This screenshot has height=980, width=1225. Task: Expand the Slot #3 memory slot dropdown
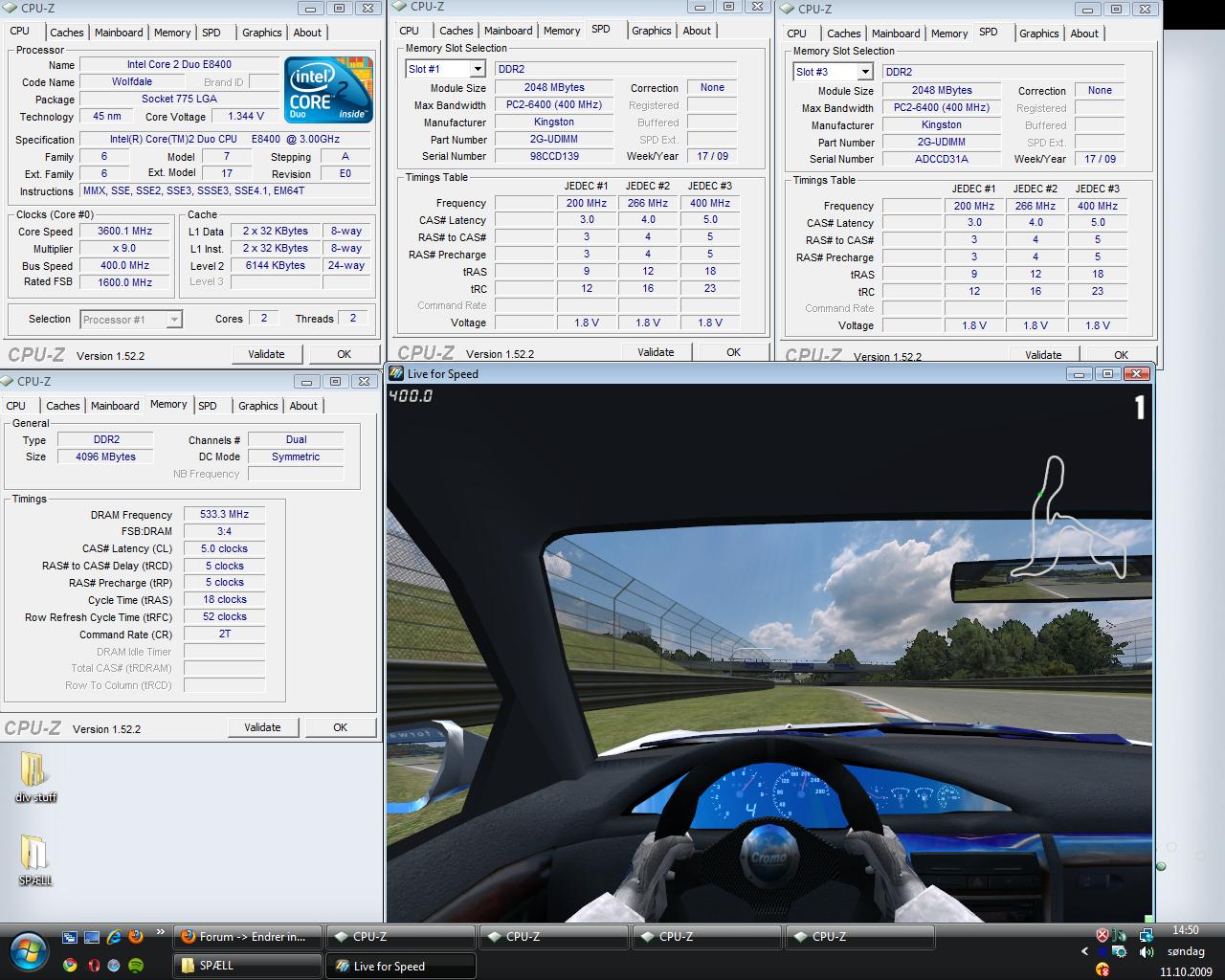coord(864,72)
